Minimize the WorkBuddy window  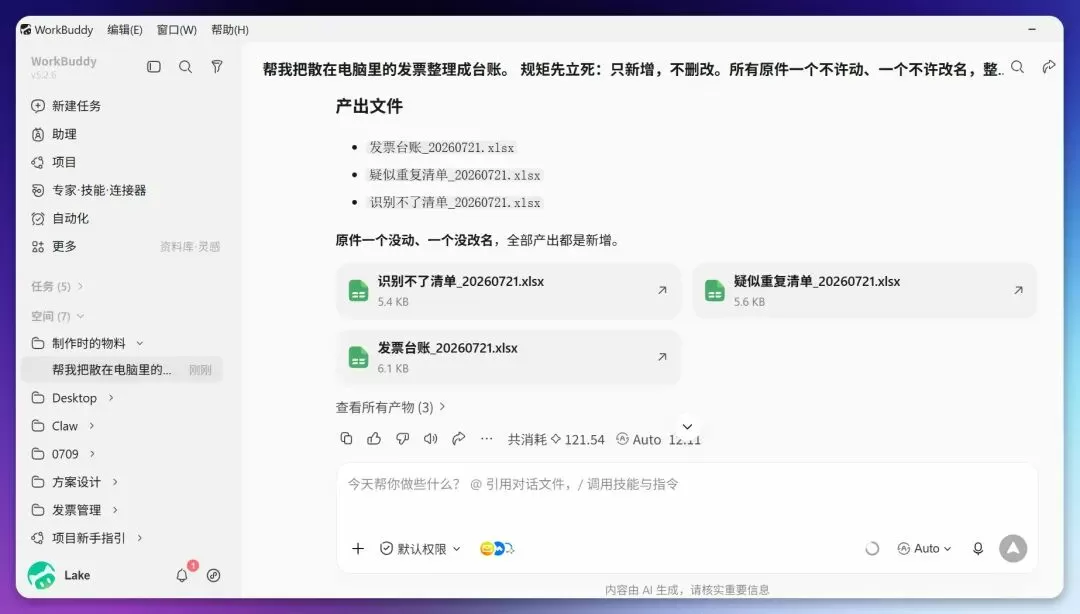1032,29
